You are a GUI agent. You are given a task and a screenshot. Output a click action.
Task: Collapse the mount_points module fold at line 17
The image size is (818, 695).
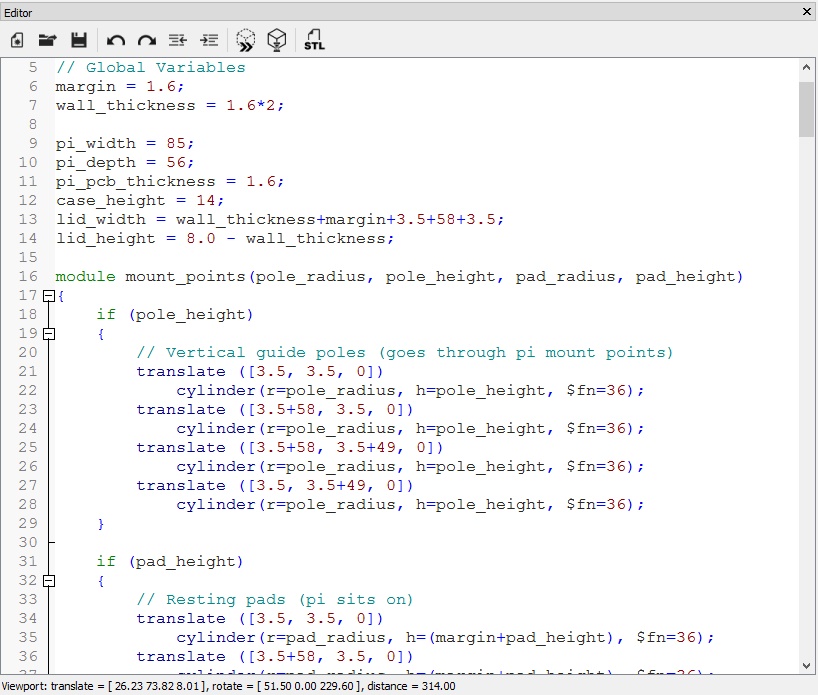coord(48,296)
